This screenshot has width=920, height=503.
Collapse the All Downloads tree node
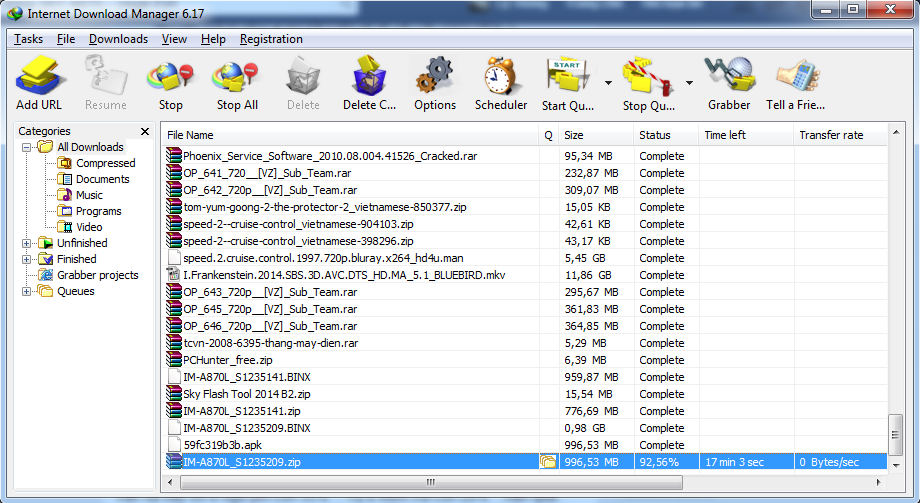click(26, 147)
